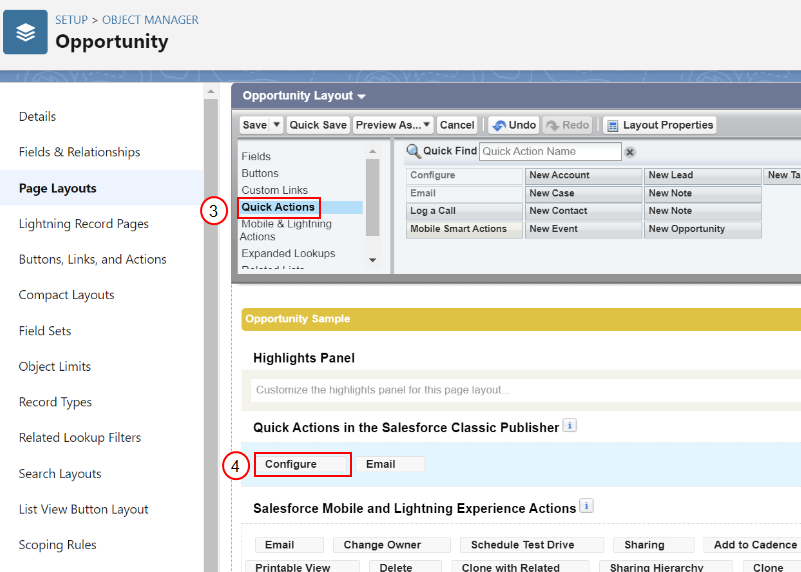The width and height of the screenshot is (801, 572).
Task: Open Buttons, Links, and Actions
Action: (92, 259)
